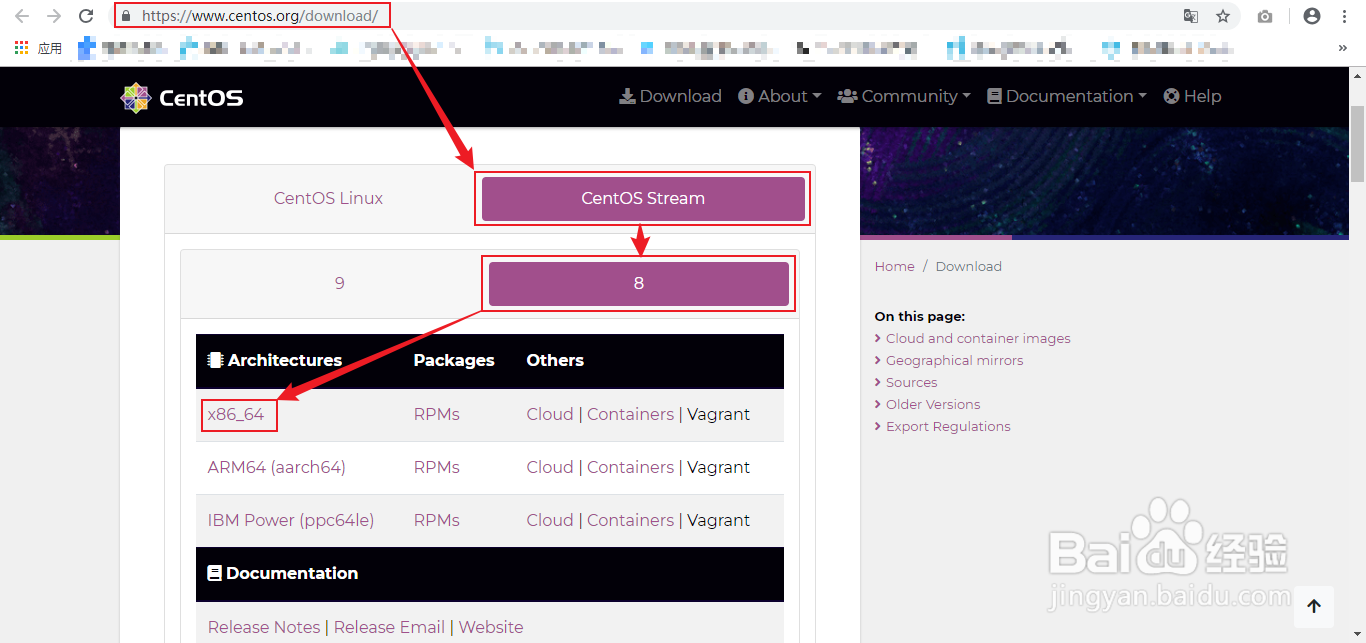Click the IBM Power (ppc64le) link
This screenshot has width=1366, height=643.
(x=290, y=520)
